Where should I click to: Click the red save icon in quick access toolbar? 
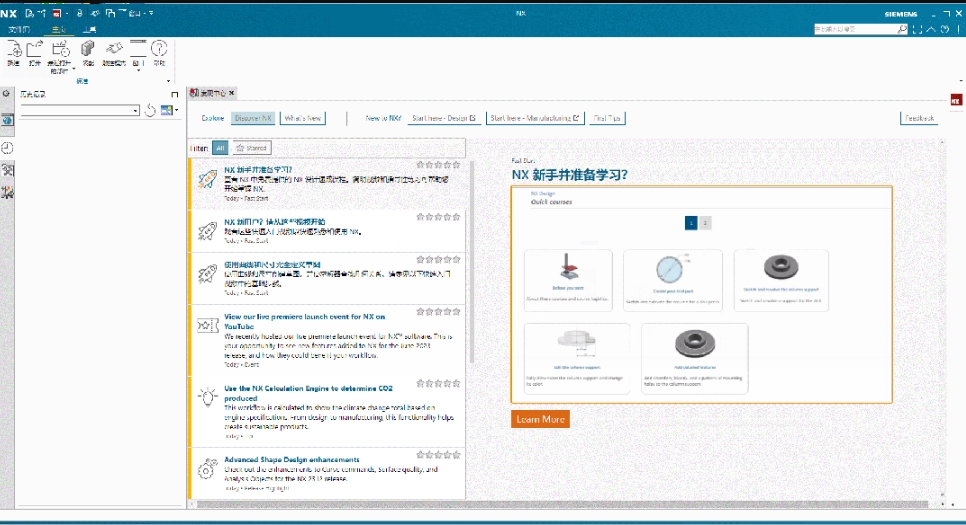[56, 13]
